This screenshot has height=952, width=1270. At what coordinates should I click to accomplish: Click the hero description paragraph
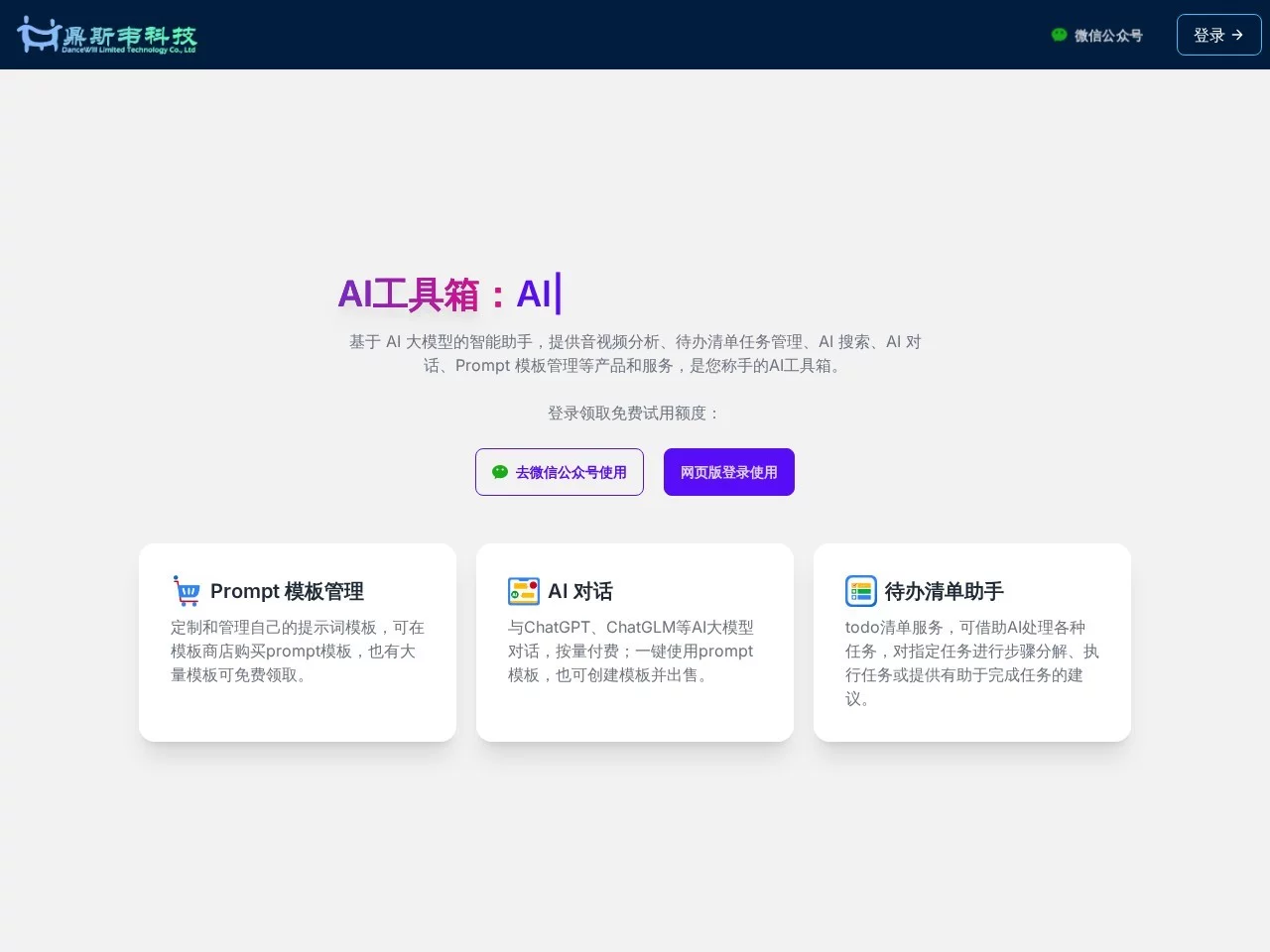point(634,353)
